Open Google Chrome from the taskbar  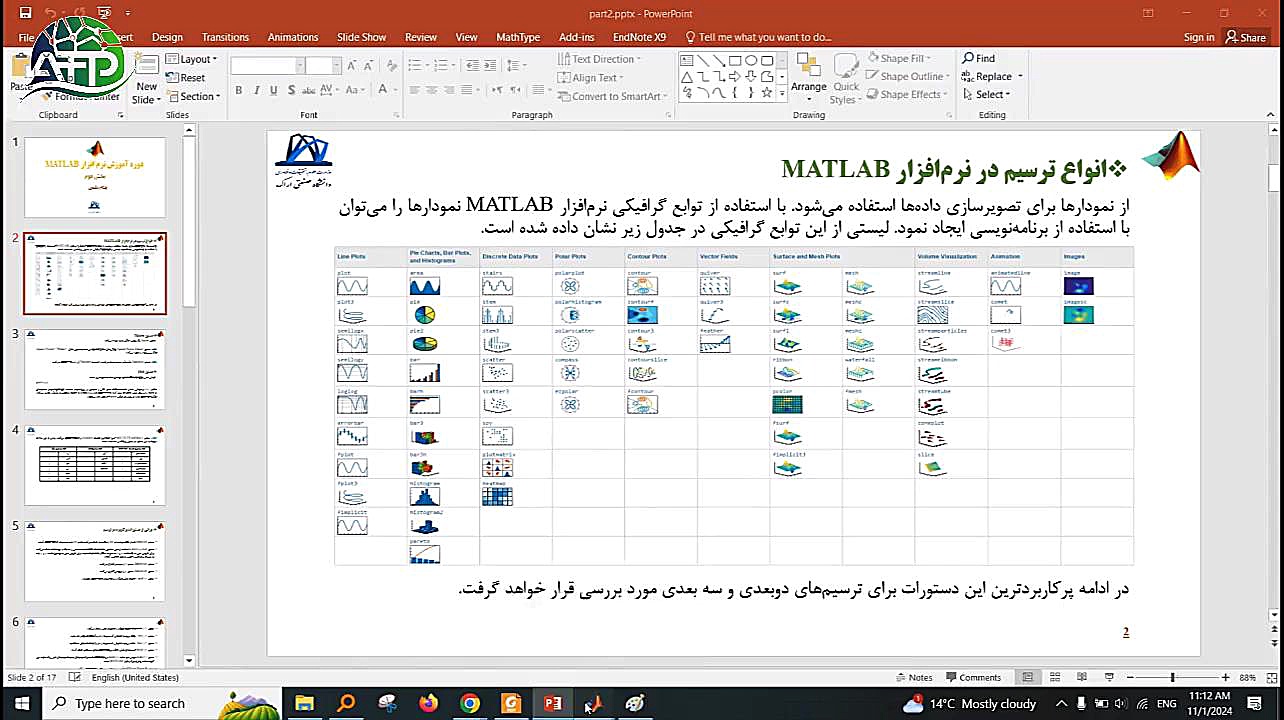[x=469, y=703]
